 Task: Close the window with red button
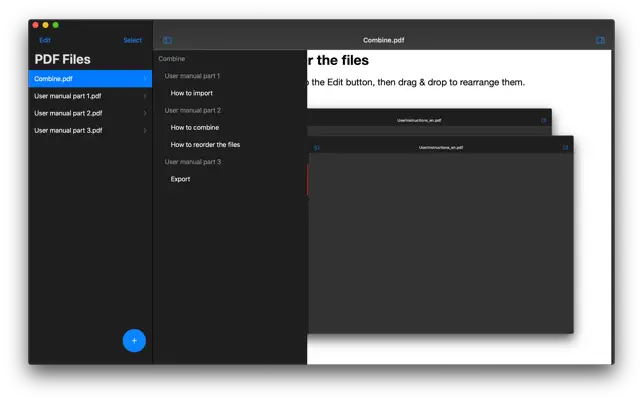pyautogui.click(x=36, y=25)
